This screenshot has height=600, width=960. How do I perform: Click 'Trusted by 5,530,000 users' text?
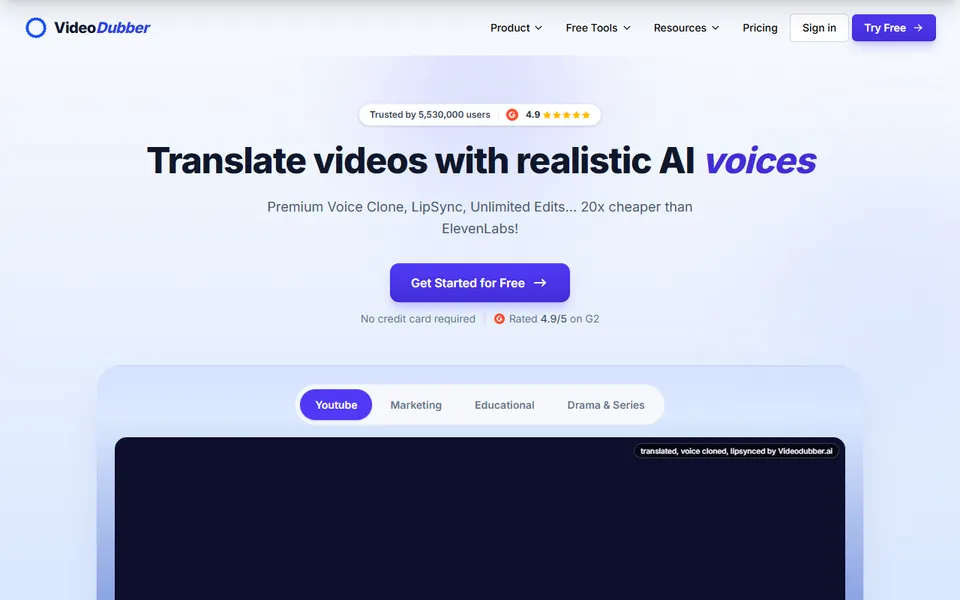(x=430, y=114)
